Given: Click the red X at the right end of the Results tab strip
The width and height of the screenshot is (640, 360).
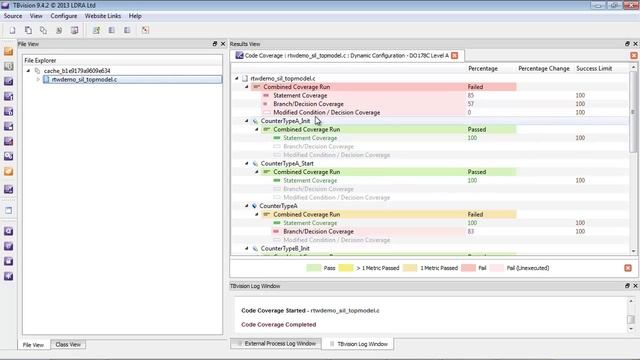Looking at the screenshot, I should pyautogui.click(x=634, y=56).
